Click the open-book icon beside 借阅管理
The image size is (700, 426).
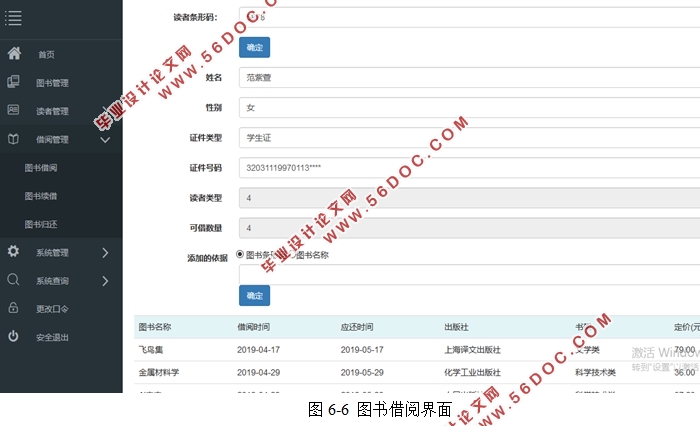pyautogui.click(x=13, y=139)
